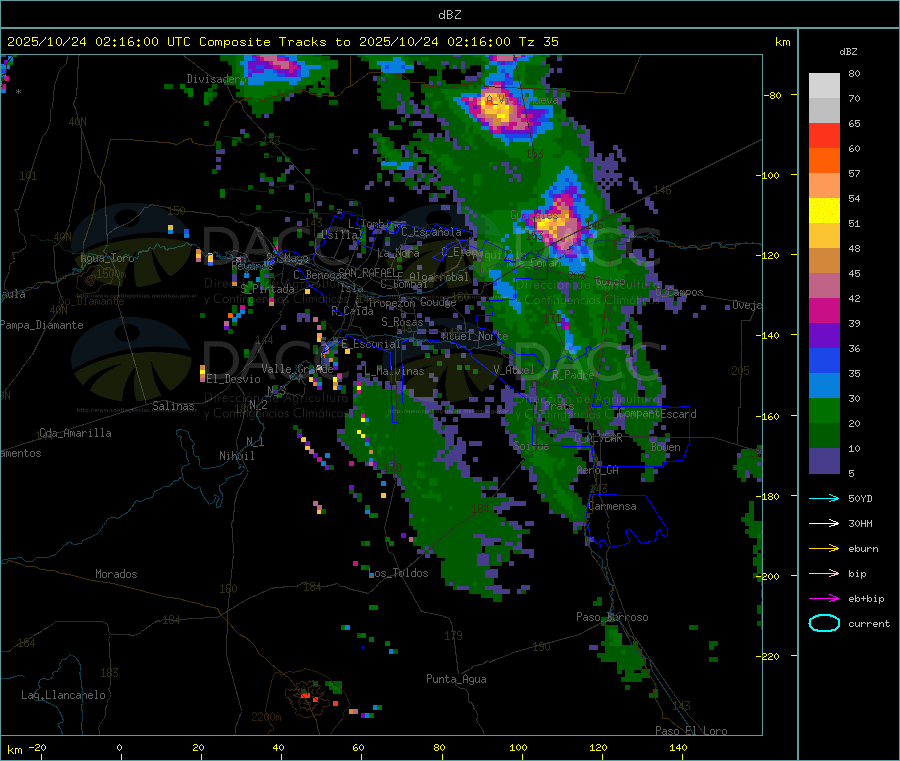This screenshot has width=900, height=761.
Task: Select the red 60-65 dBZ swatch
Action: pos(824,135)
